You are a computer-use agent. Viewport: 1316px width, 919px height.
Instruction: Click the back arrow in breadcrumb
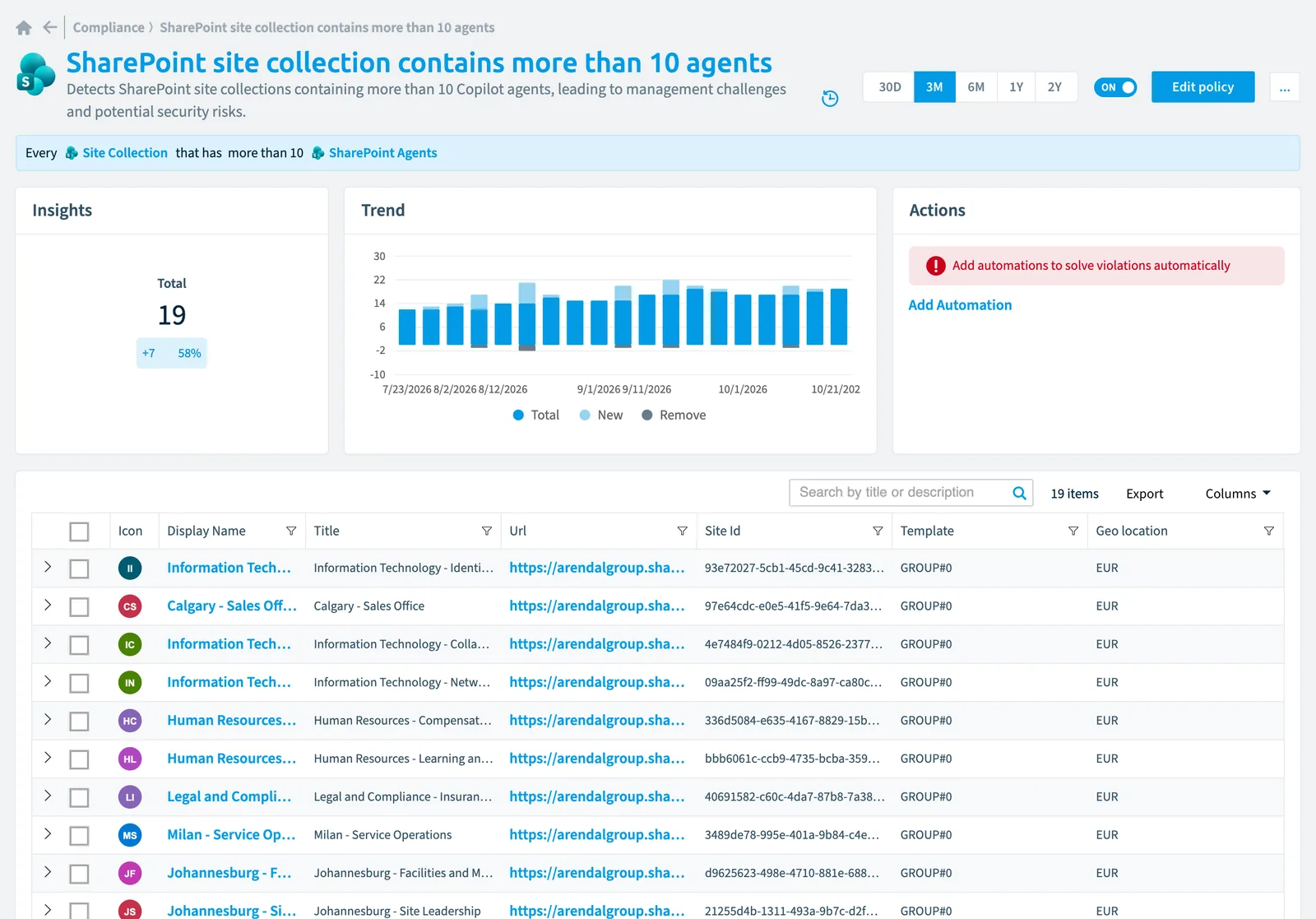coord(50,27)
